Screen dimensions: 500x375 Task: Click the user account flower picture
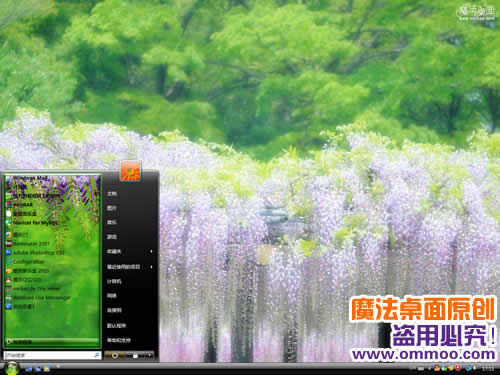(x=131, y=171)
